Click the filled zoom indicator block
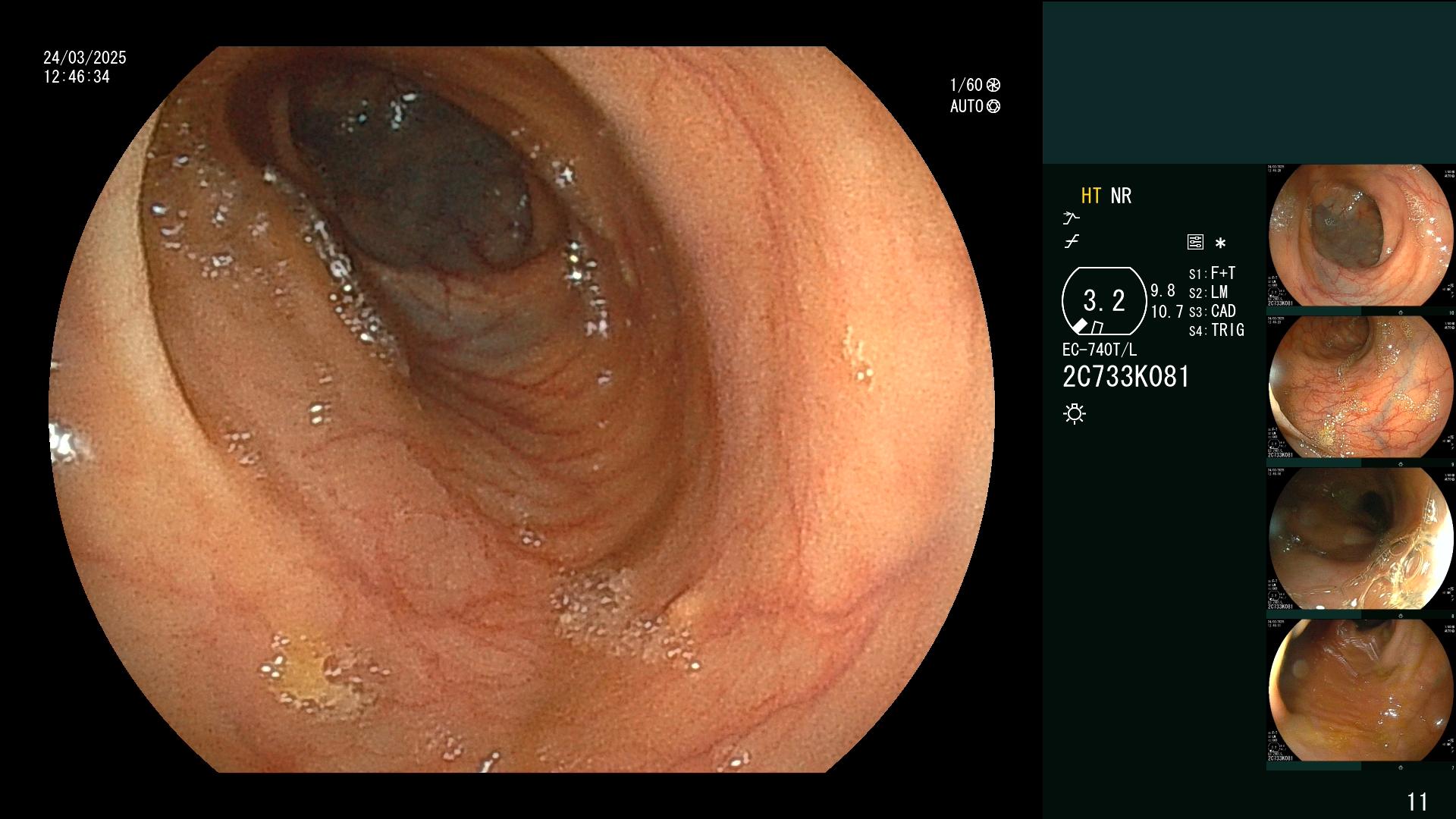This screenshot has height=819, width=1456. pos(1081,326)
